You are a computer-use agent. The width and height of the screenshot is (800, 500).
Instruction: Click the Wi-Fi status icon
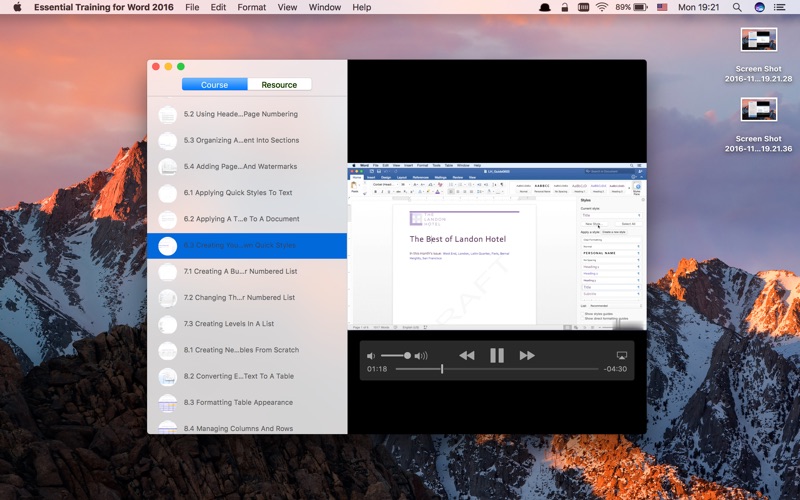point(602,7)
